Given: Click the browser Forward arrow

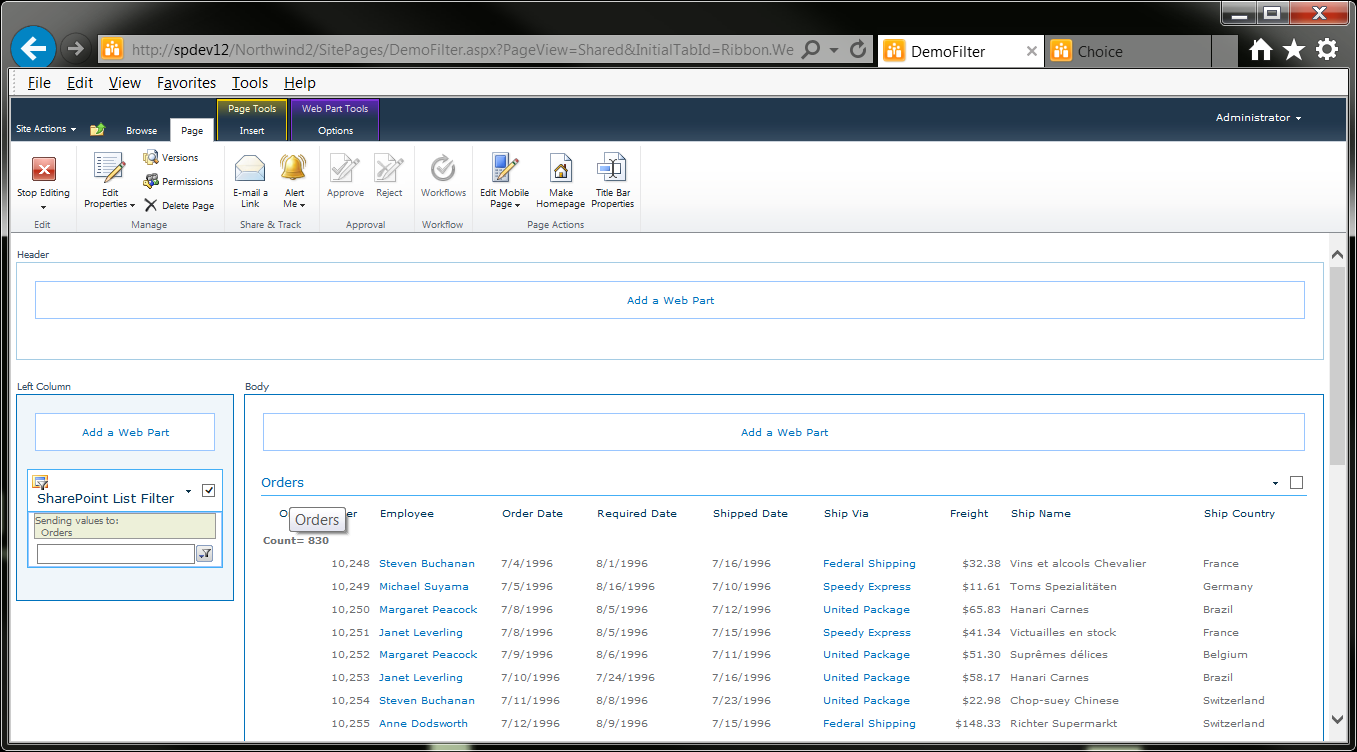Looking at the screenshot, I should [x=75, y=48].
